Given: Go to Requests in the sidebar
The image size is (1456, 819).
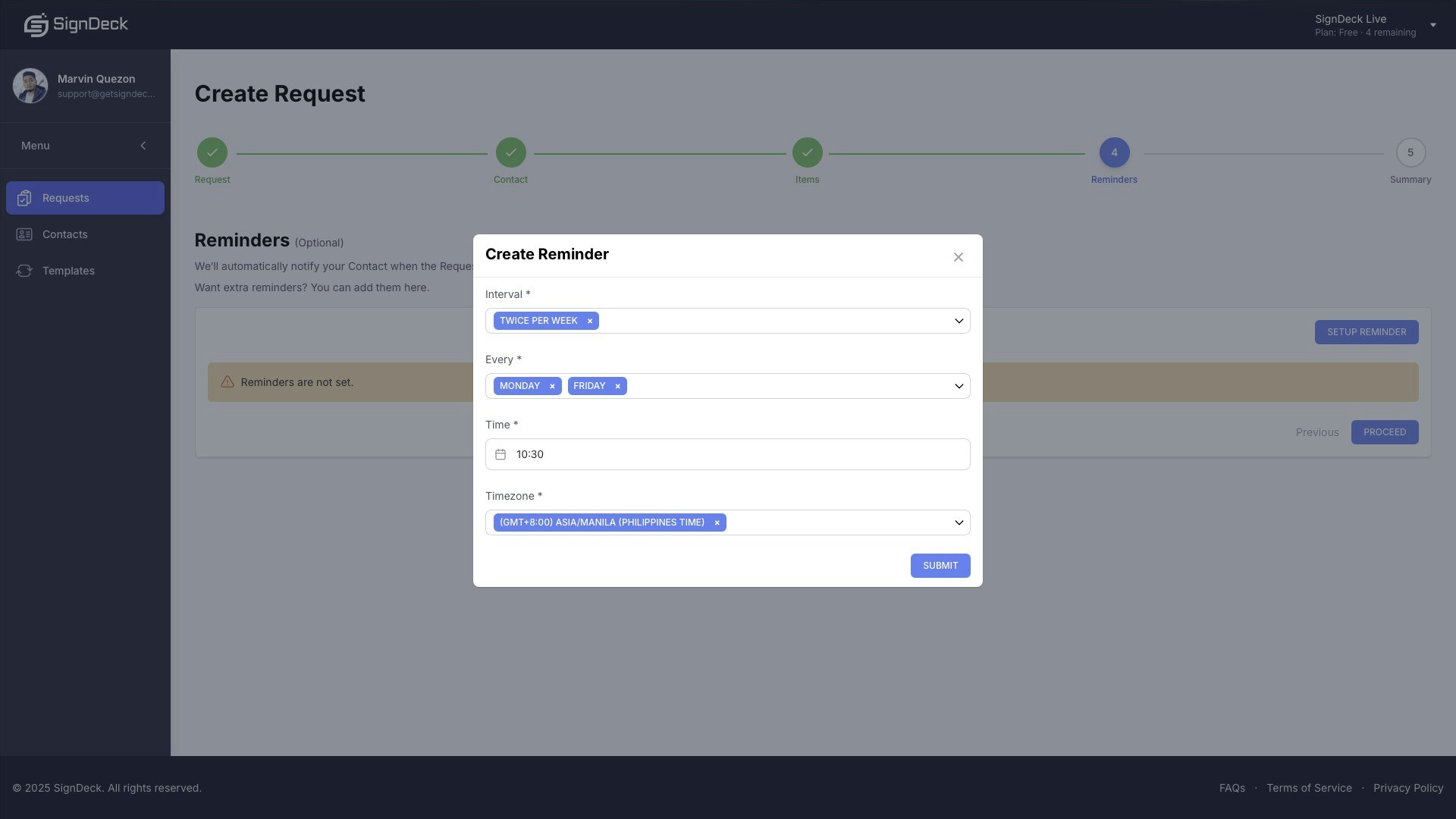Looking at the screenshot, I should (x=66, y=198).
